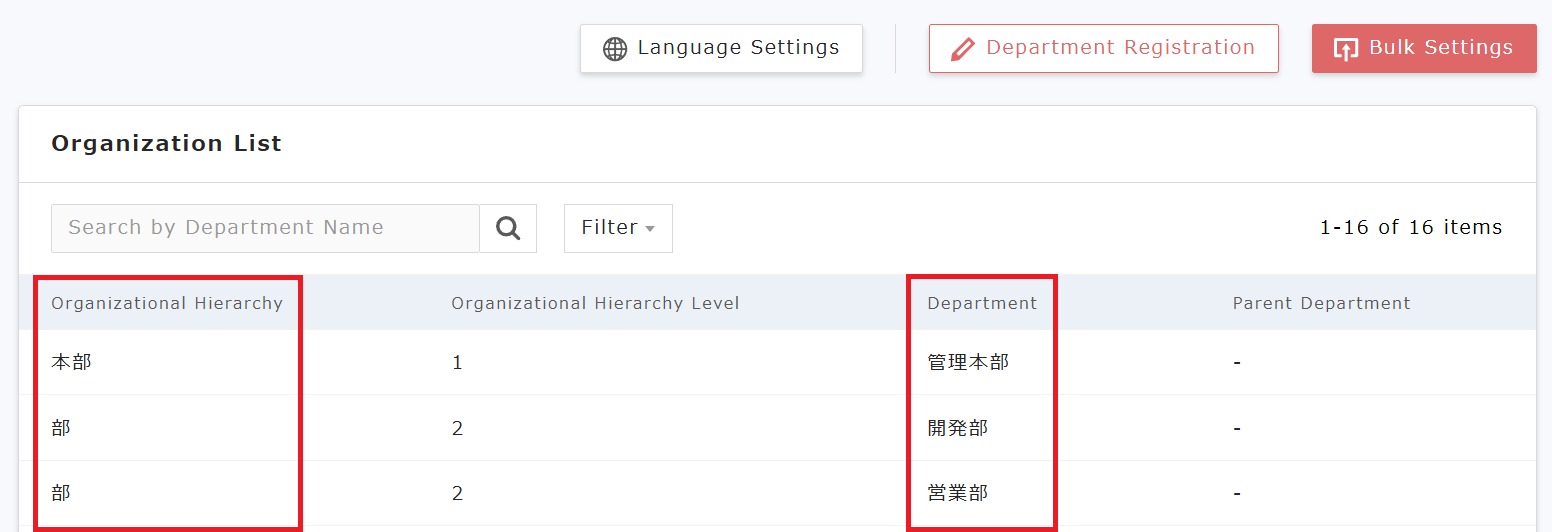The height and width of the screenshot is (532, 1552).
Task: Click the magnifying glass search icon
Action: click(x=508, y=228)
